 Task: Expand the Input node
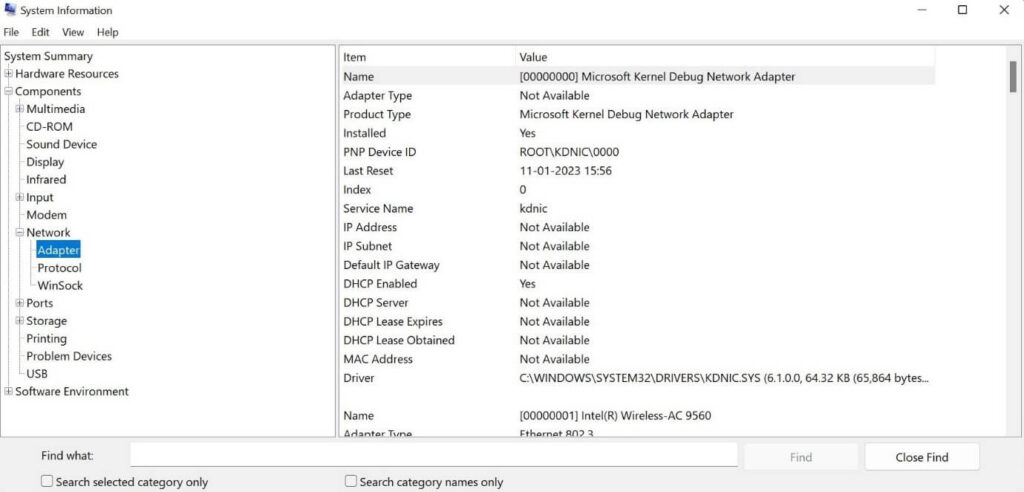(20, 197)
